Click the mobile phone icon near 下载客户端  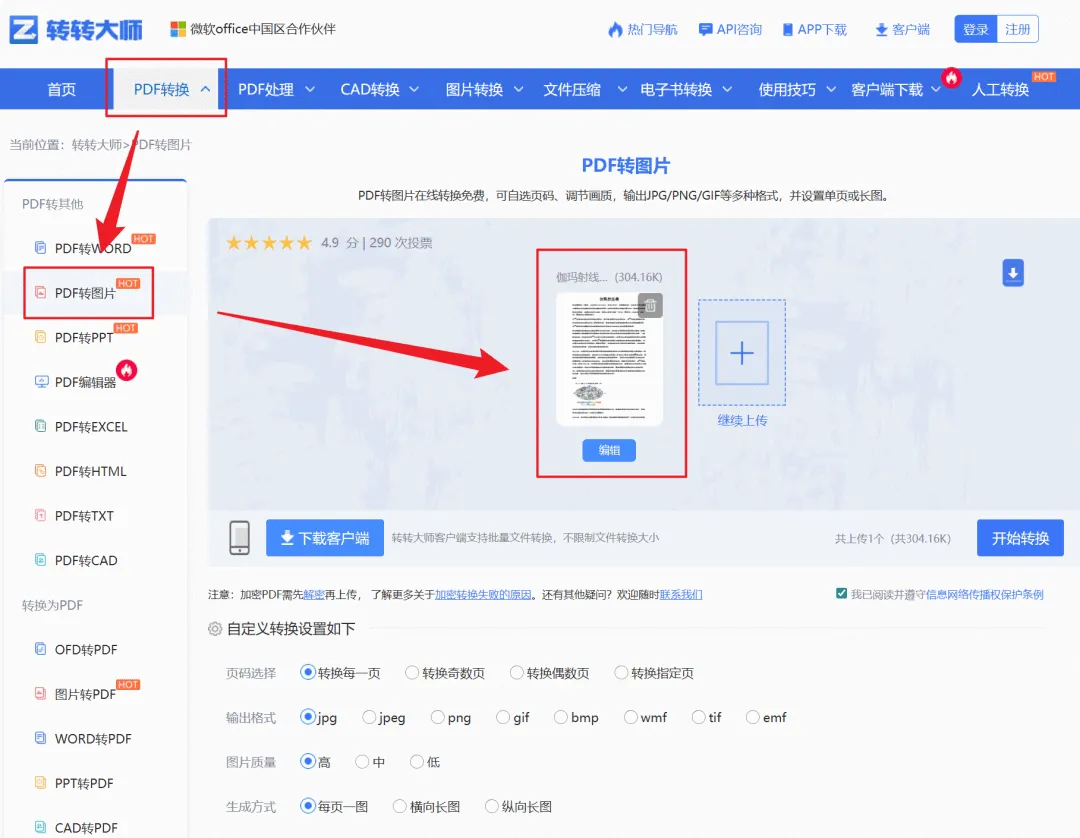240,538
